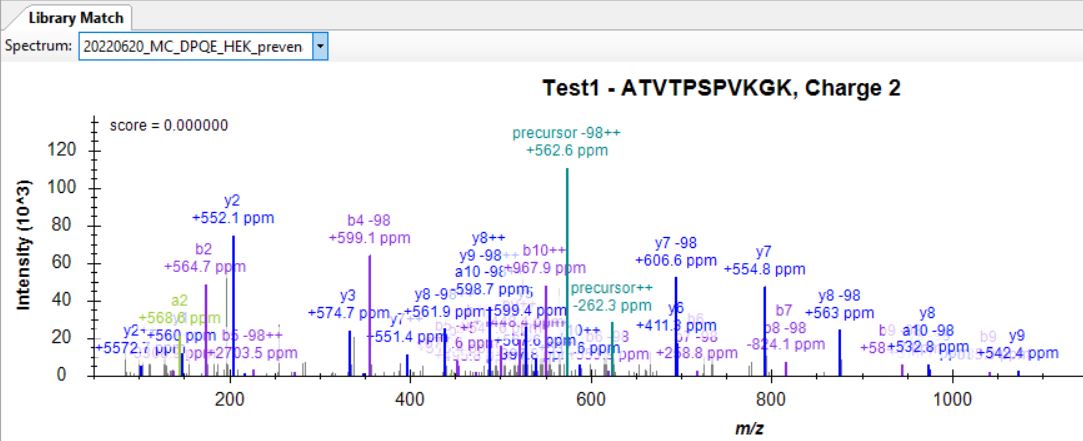This screenshot has height=441, width=1083.
Task: Click the y3 +574.7 ppm peak label
Action: click(x=348, y=304)
